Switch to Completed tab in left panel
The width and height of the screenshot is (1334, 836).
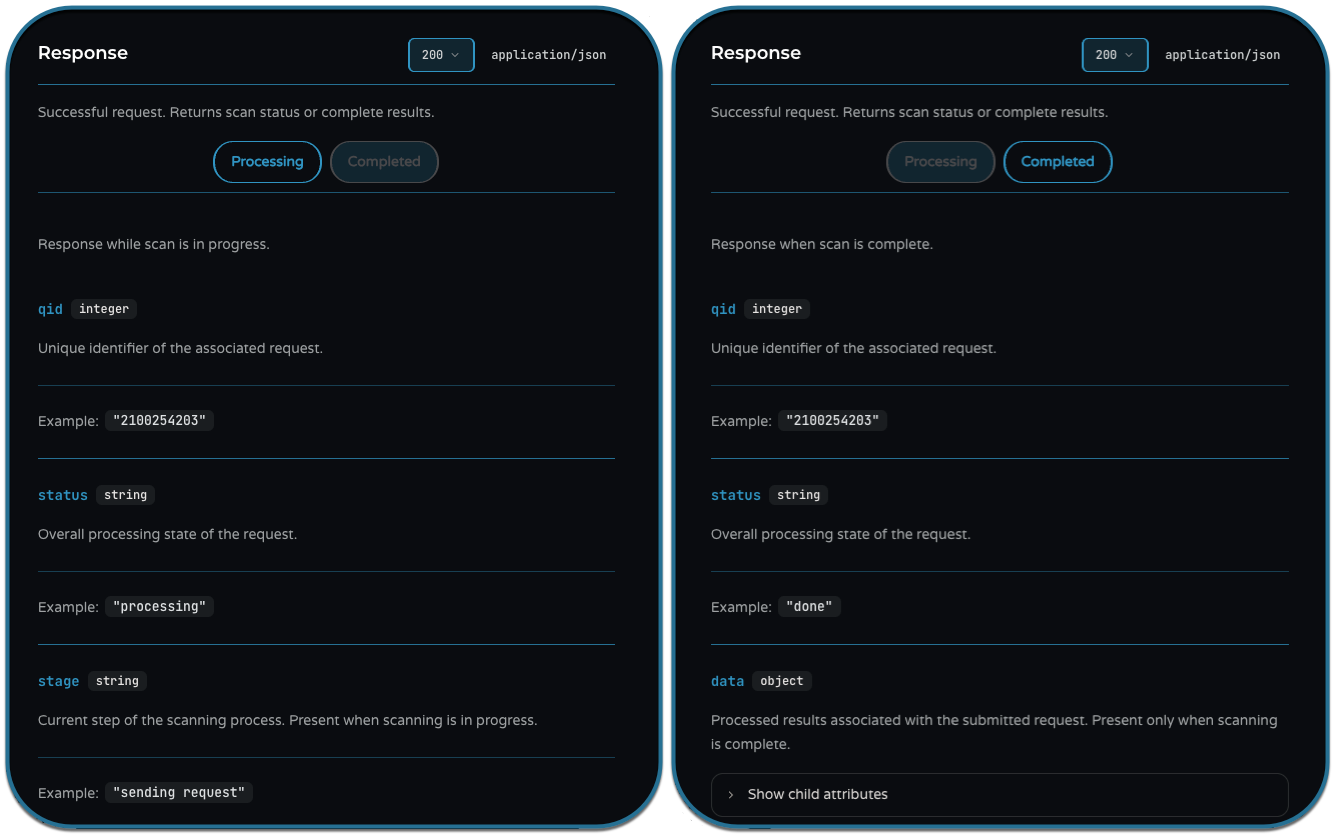pos(384,162)
